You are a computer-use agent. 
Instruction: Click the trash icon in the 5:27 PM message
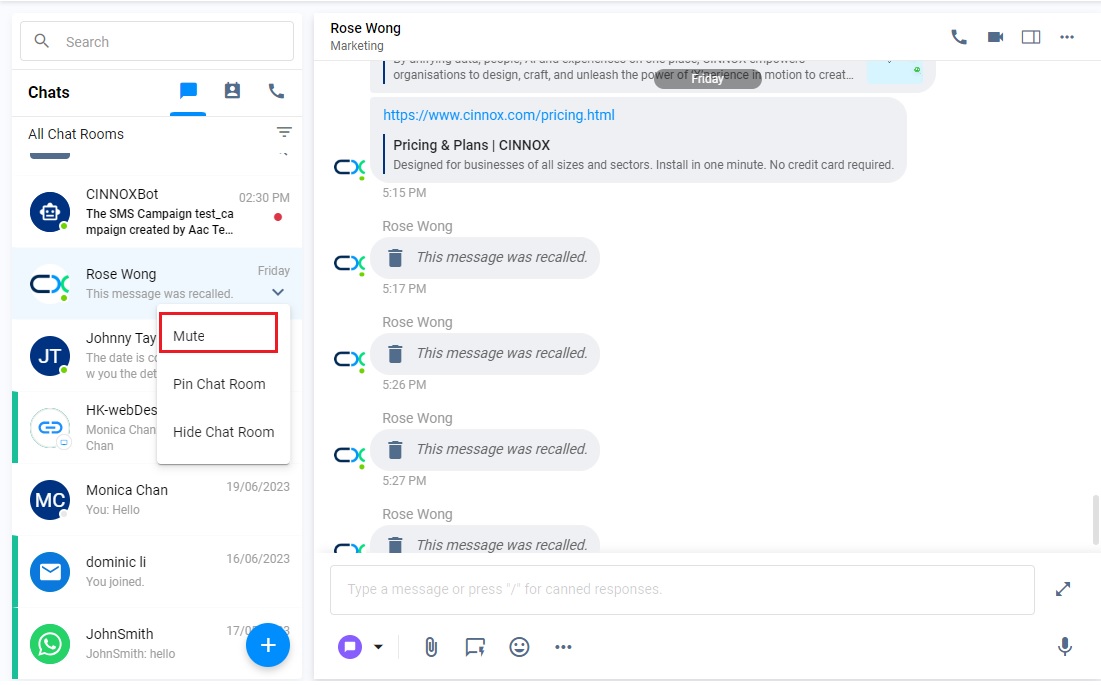395,450
